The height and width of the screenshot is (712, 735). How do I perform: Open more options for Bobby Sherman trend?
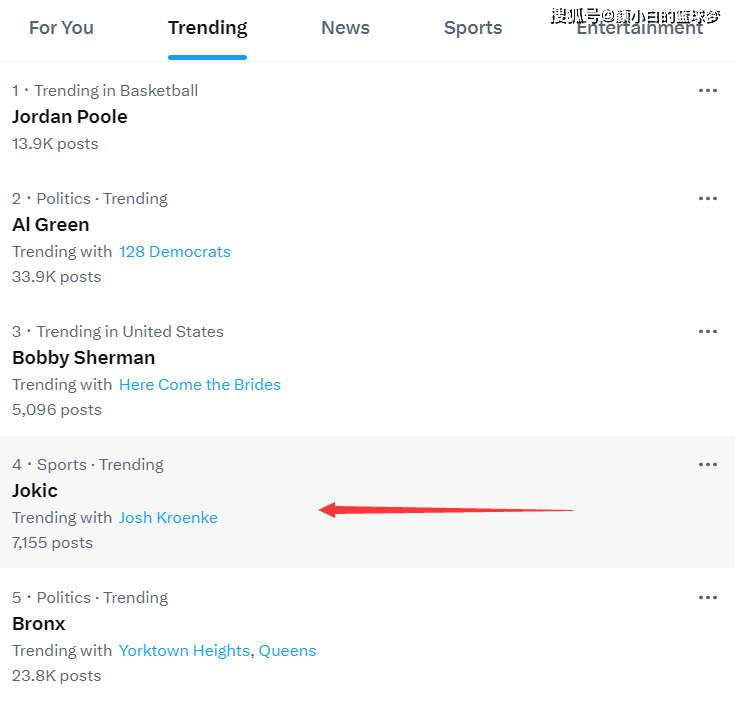[707, 332]
